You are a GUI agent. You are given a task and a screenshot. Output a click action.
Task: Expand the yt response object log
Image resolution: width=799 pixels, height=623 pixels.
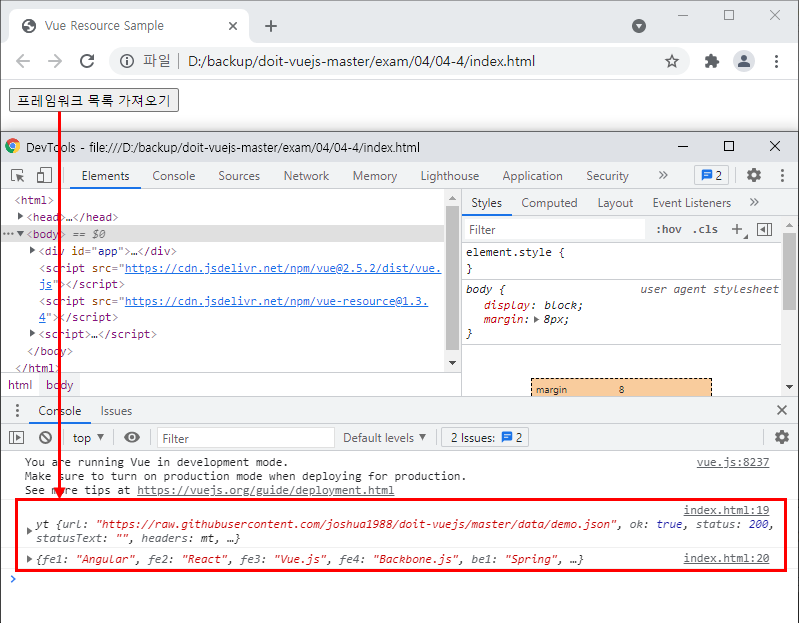(x=29, y=531)
